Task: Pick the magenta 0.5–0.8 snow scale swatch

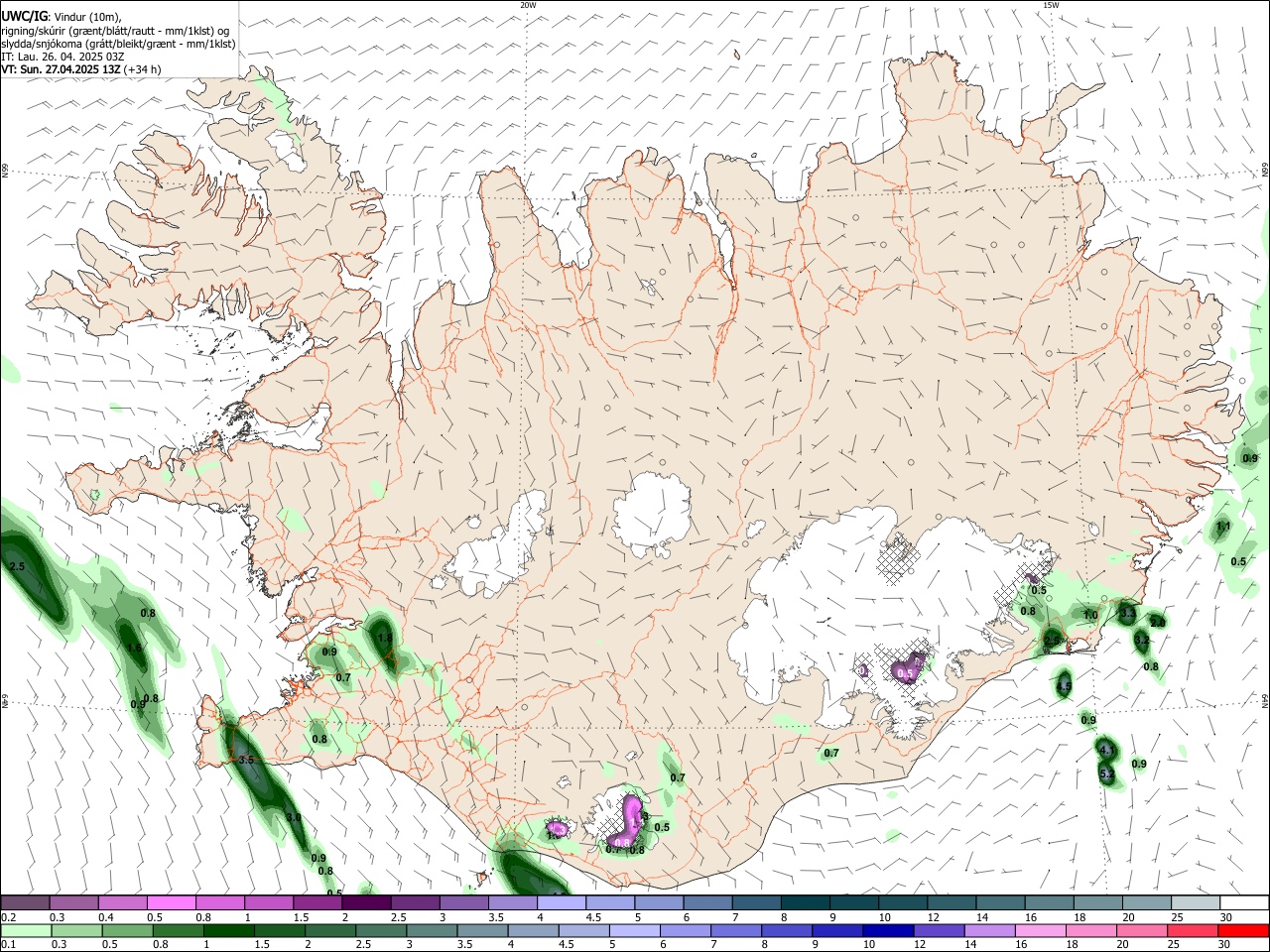Action: 172,903
